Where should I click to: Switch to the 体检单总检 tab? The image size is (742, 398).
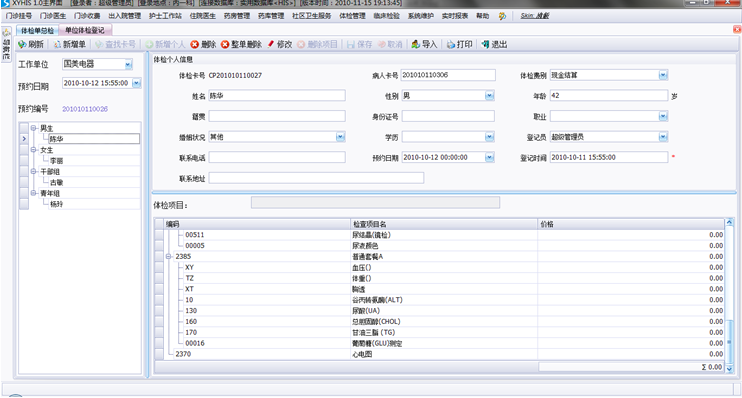(x=37, y=30)
